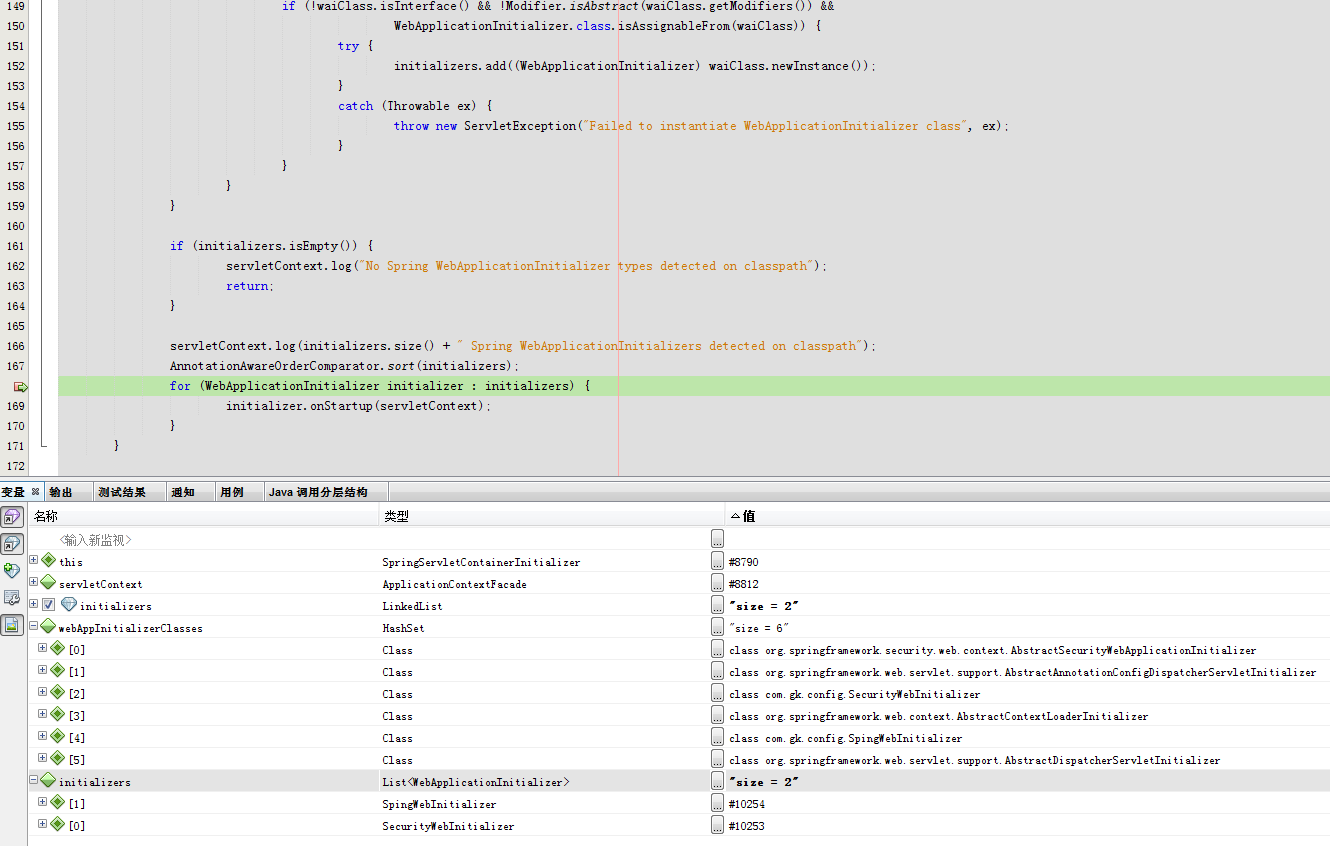The height and width of the screenshot is (846, 1330).
Task: Open value editor for 'this' #8790
Action: [717, 561]
